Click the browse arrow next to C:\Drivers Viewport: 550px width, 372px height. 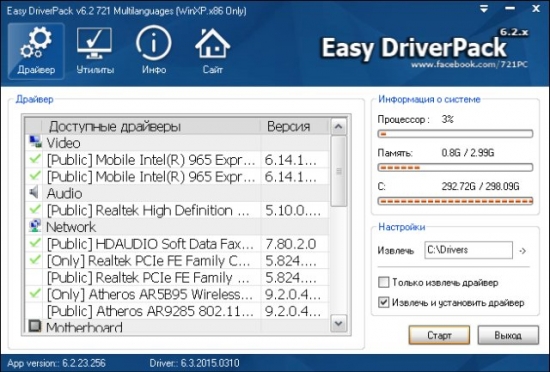[523, 251]
